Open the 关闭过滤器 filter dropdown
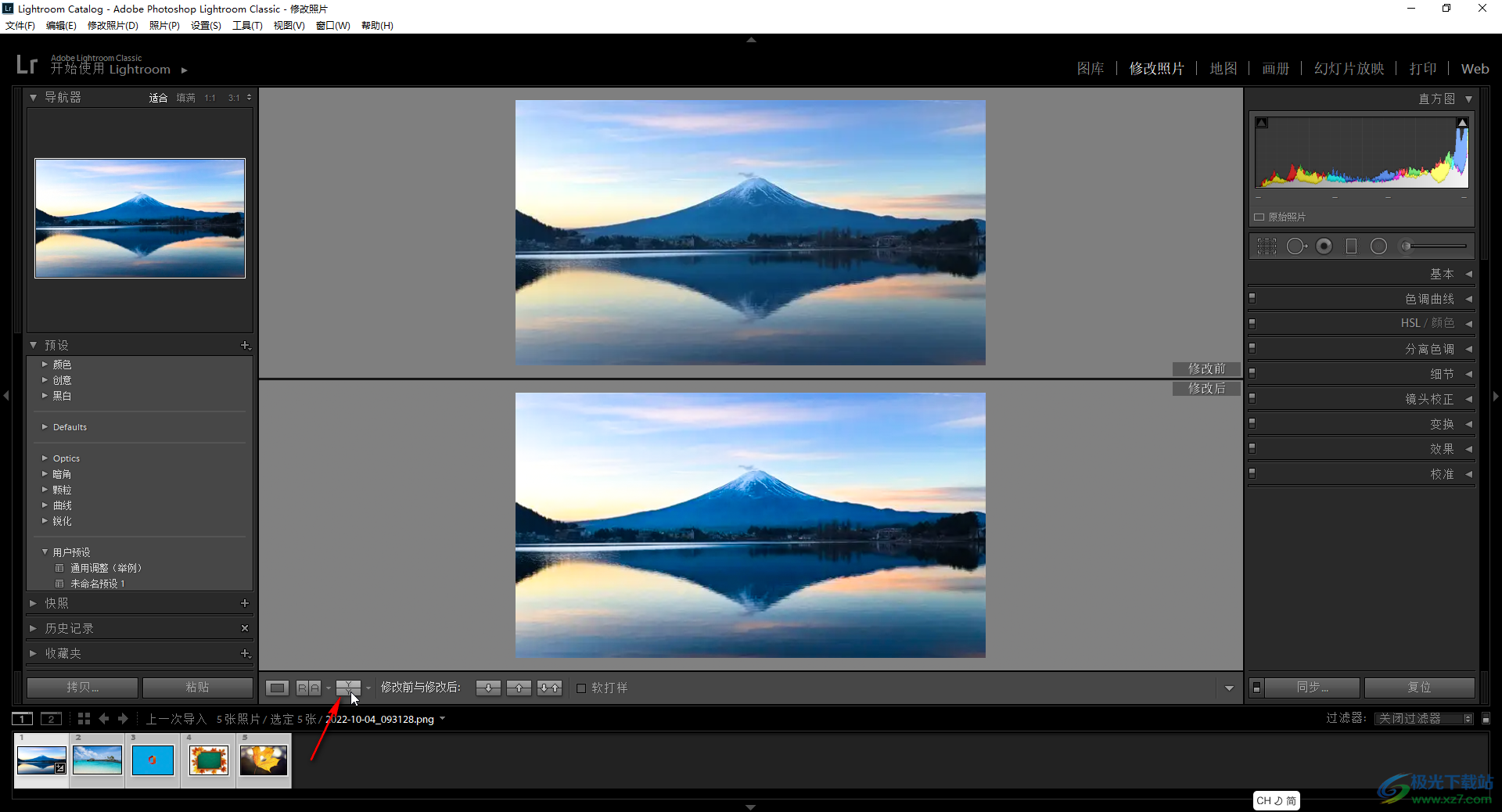This screenshot has height=812, width=1502. (x=1425, y=718)
